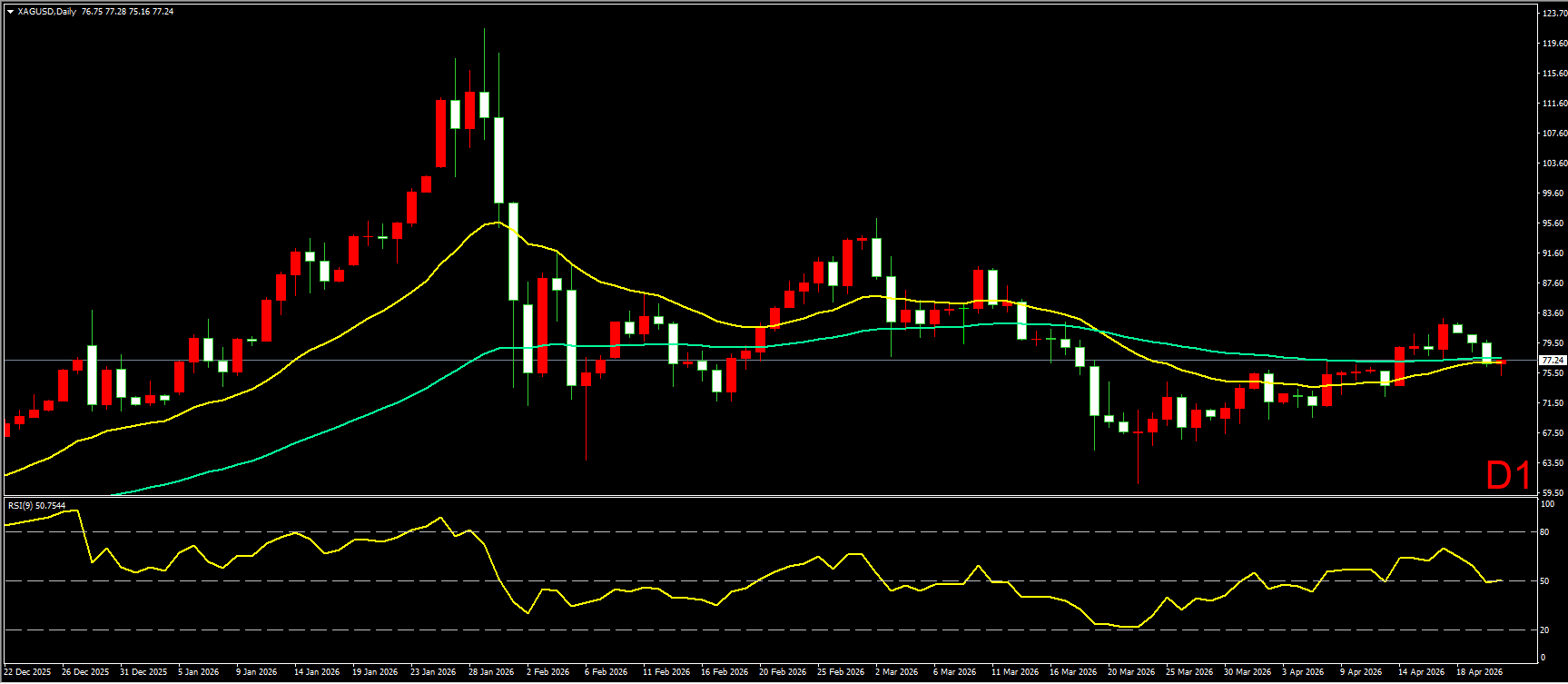Click the 2 Mar 2026 date label
The width and height of the screenshot is (1568, 684).
896,672
